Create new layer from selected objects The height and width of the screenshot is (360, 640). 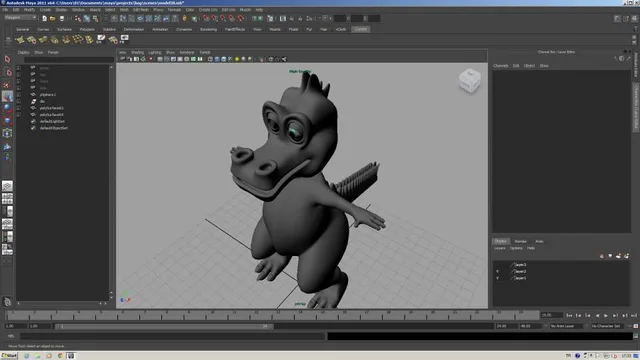pos(627,256)
